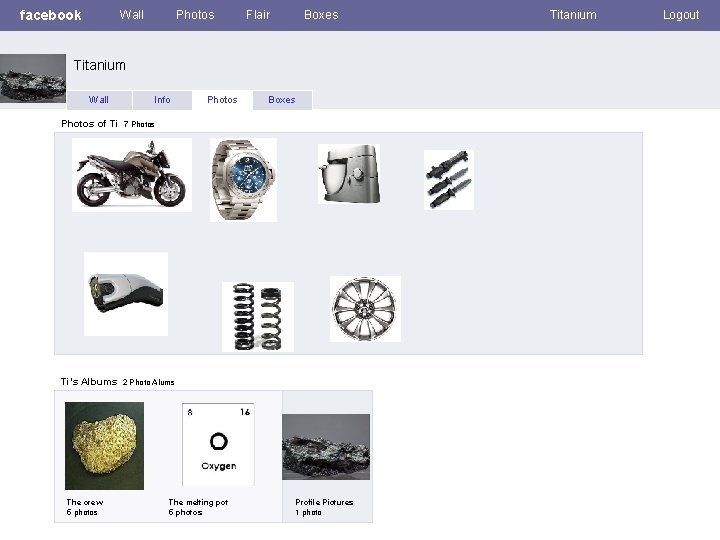720x540 pixels.
Task: Open the kitchen stand mixer photo
Action: click(349, 174)
